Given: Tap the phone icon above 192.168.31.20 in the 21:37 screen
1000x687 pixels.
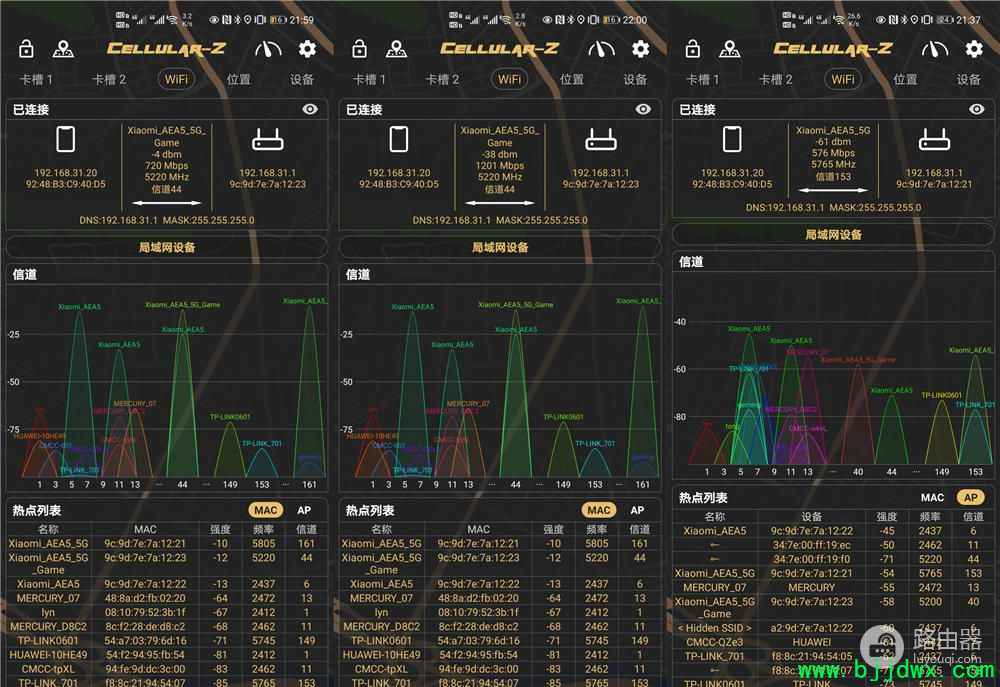Looking at the screenshot, I should click(732, 139).
